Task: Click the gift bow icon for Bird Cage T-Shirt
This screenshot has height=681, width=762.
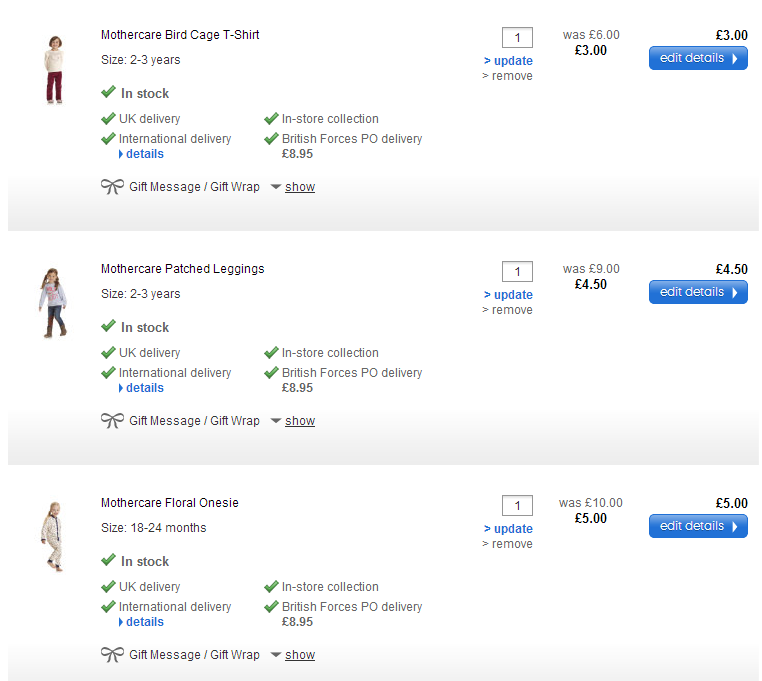Action: [x=112, y=187]
